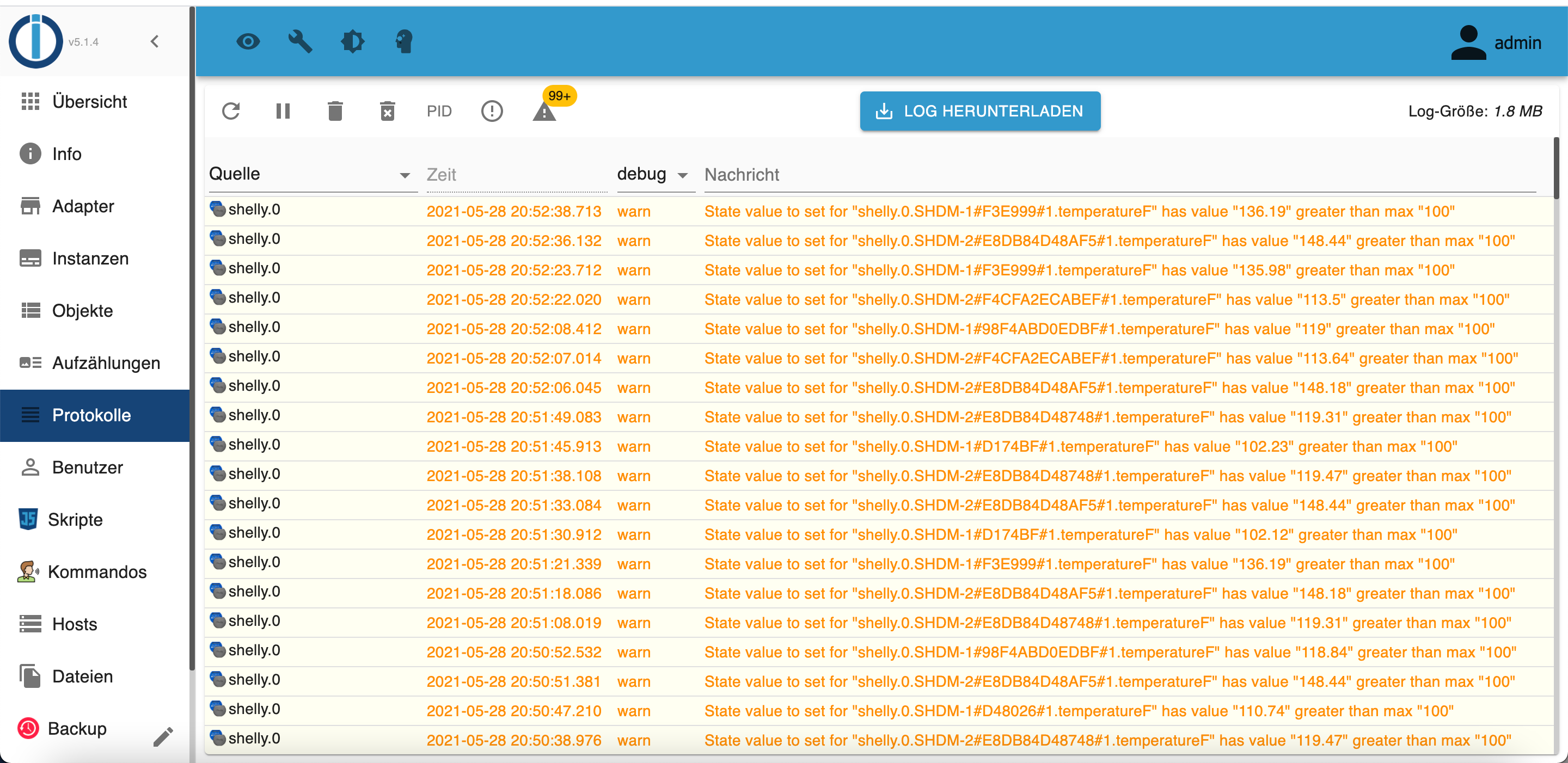Click the delete log file icon

(x=387, y=110)
